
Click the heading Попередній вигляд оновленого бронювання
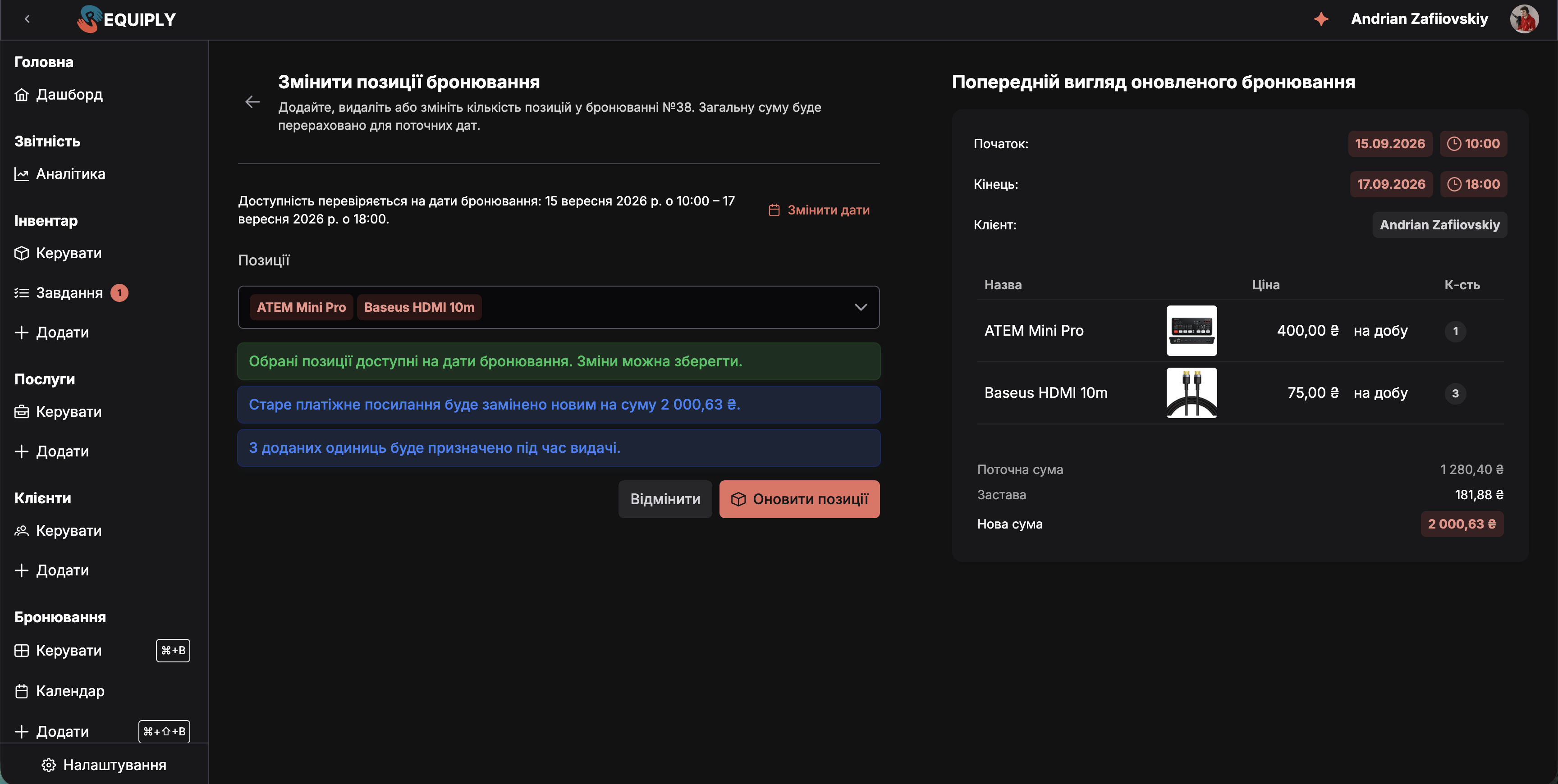[x=1153, y=82]
